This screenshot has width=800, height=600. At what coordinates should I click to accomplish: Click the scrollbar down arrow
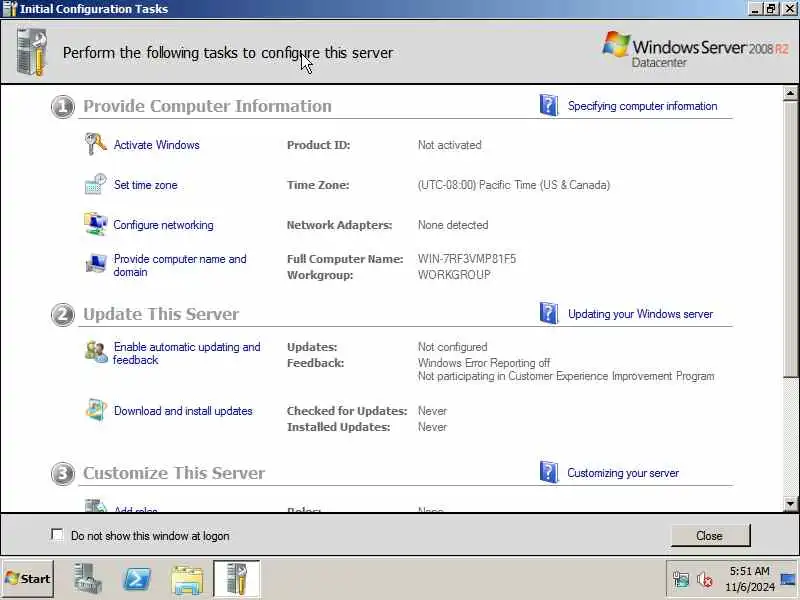790,504
